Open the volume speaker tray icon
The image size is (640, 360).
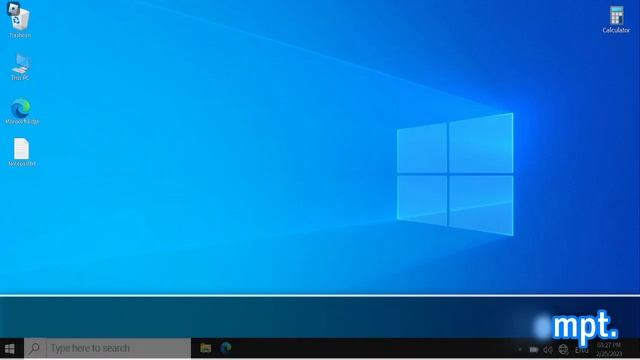(x=548, y=349)
